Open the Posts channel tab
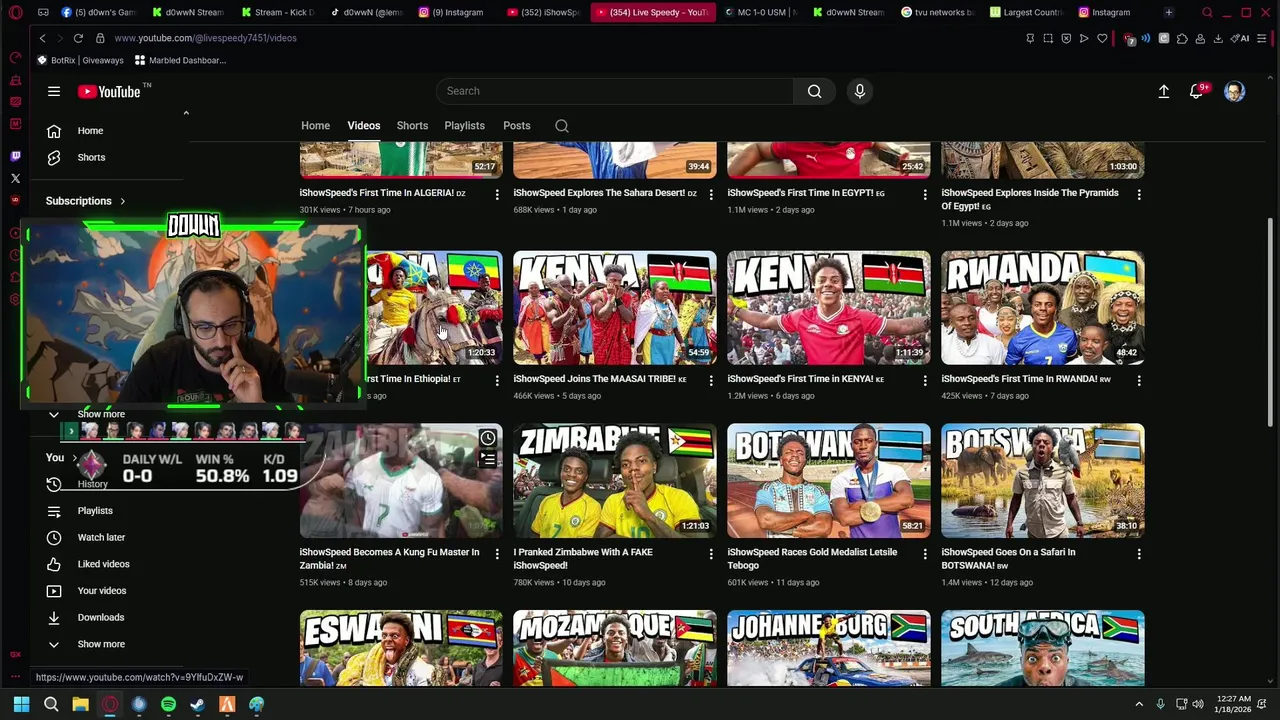The width and height of the screenshot is (1280, 720). pos(517,126)
